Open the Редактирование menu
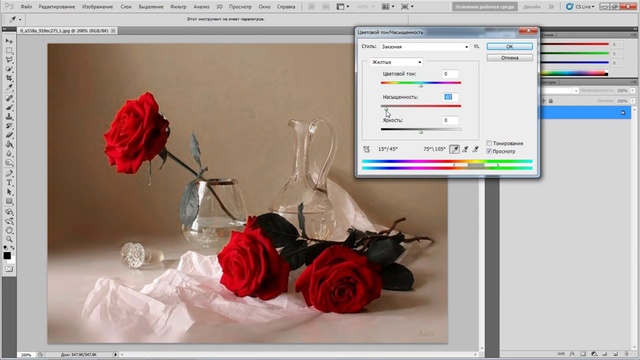The height and width of the screenshot is (360, 640). coord(57,7)
